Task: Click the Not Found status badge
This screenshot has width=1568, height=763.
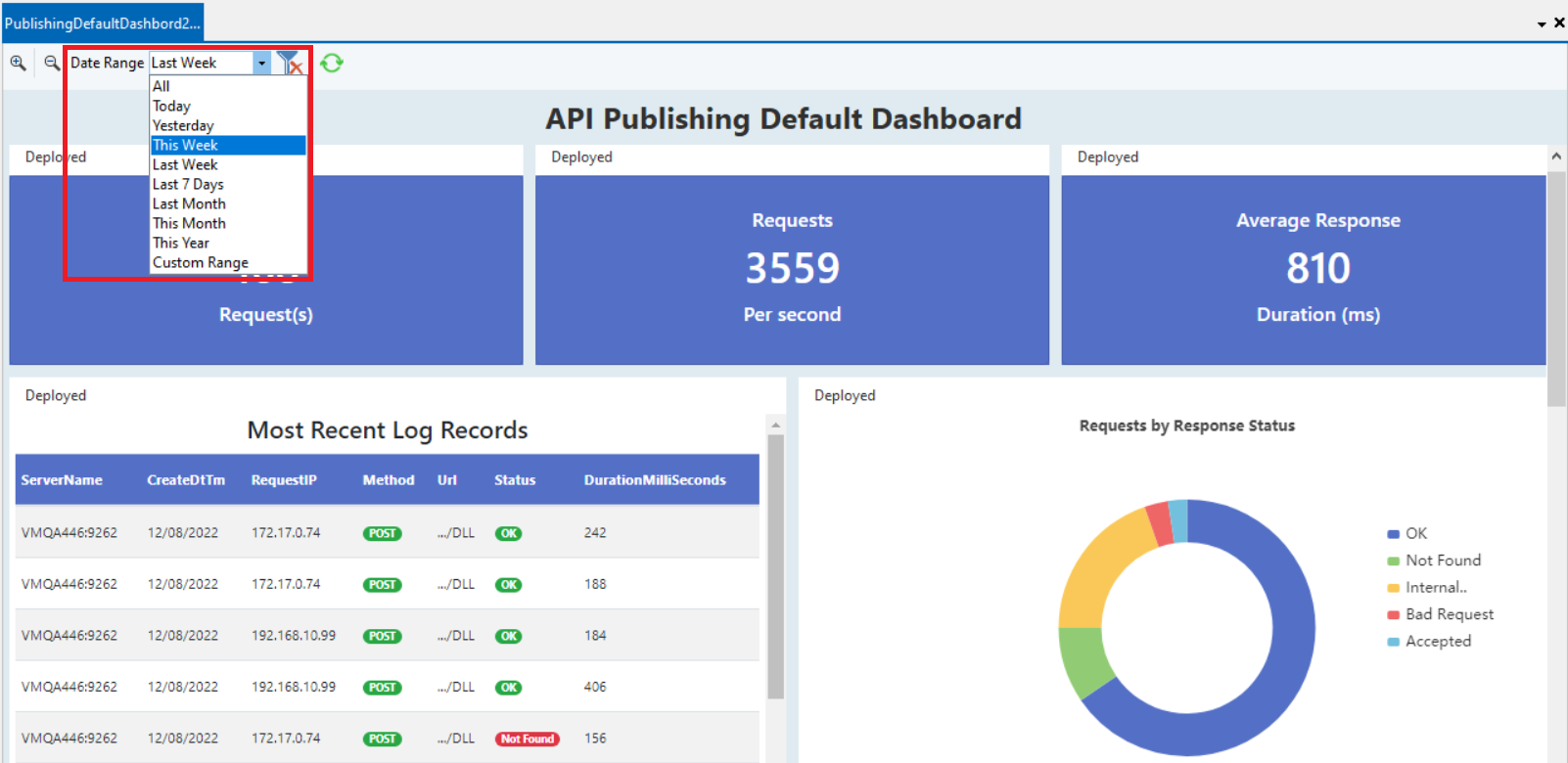Action: [527, 739]
